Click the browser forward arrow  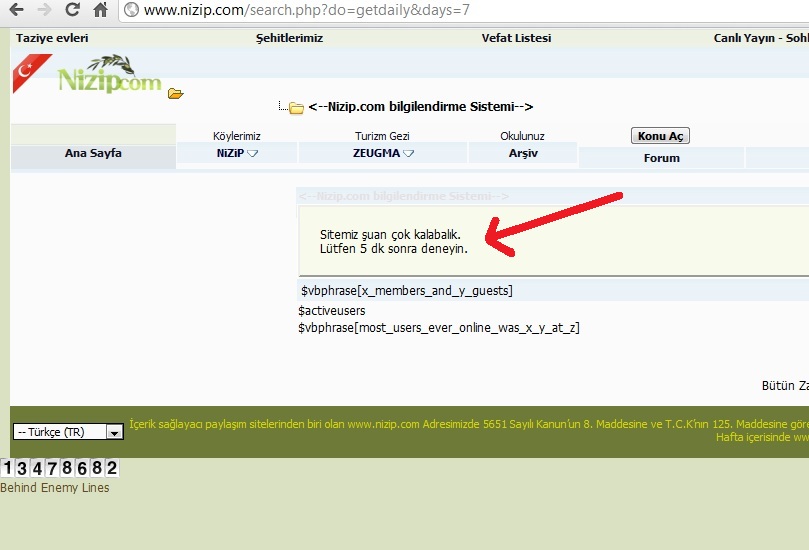(x=45, y=9)
